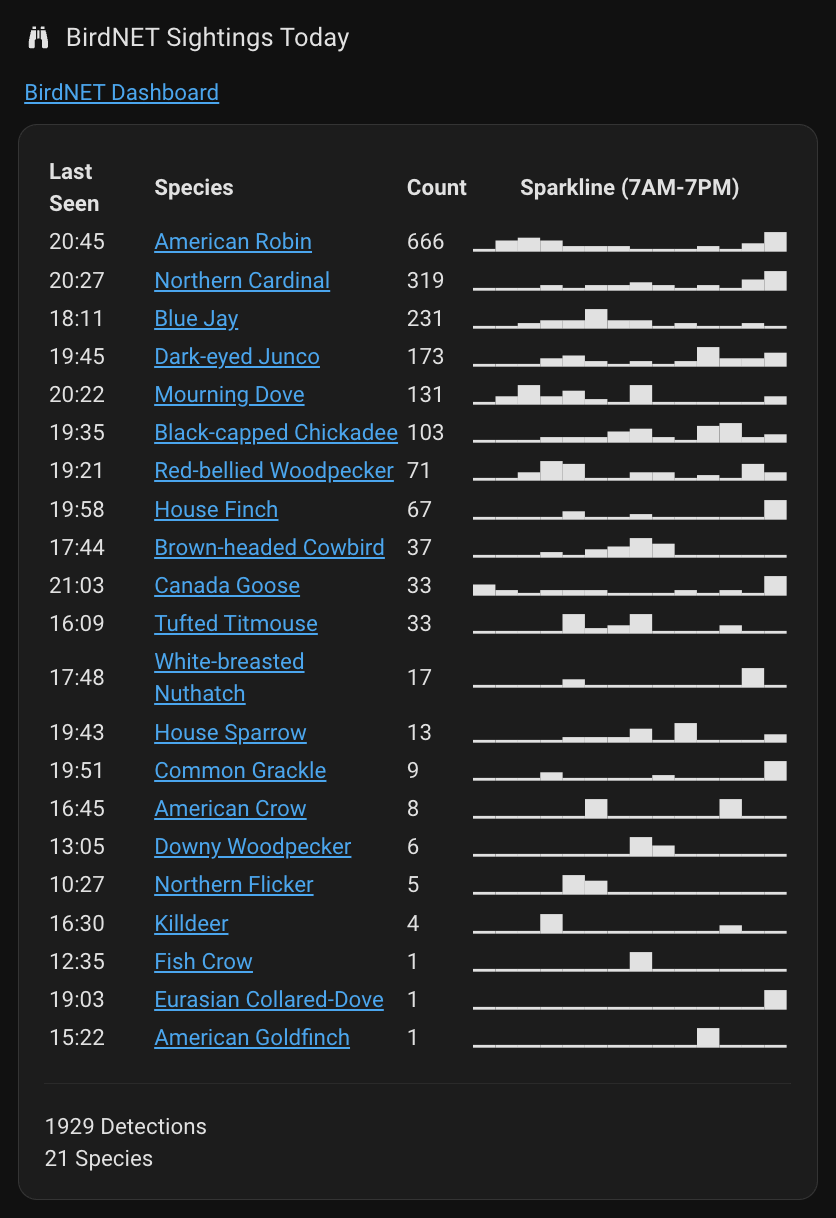This screenshot has height=1218, width=836.
Task: Go to the Fish Crow link
Action: pyautogui.click(x=203, y=962)
